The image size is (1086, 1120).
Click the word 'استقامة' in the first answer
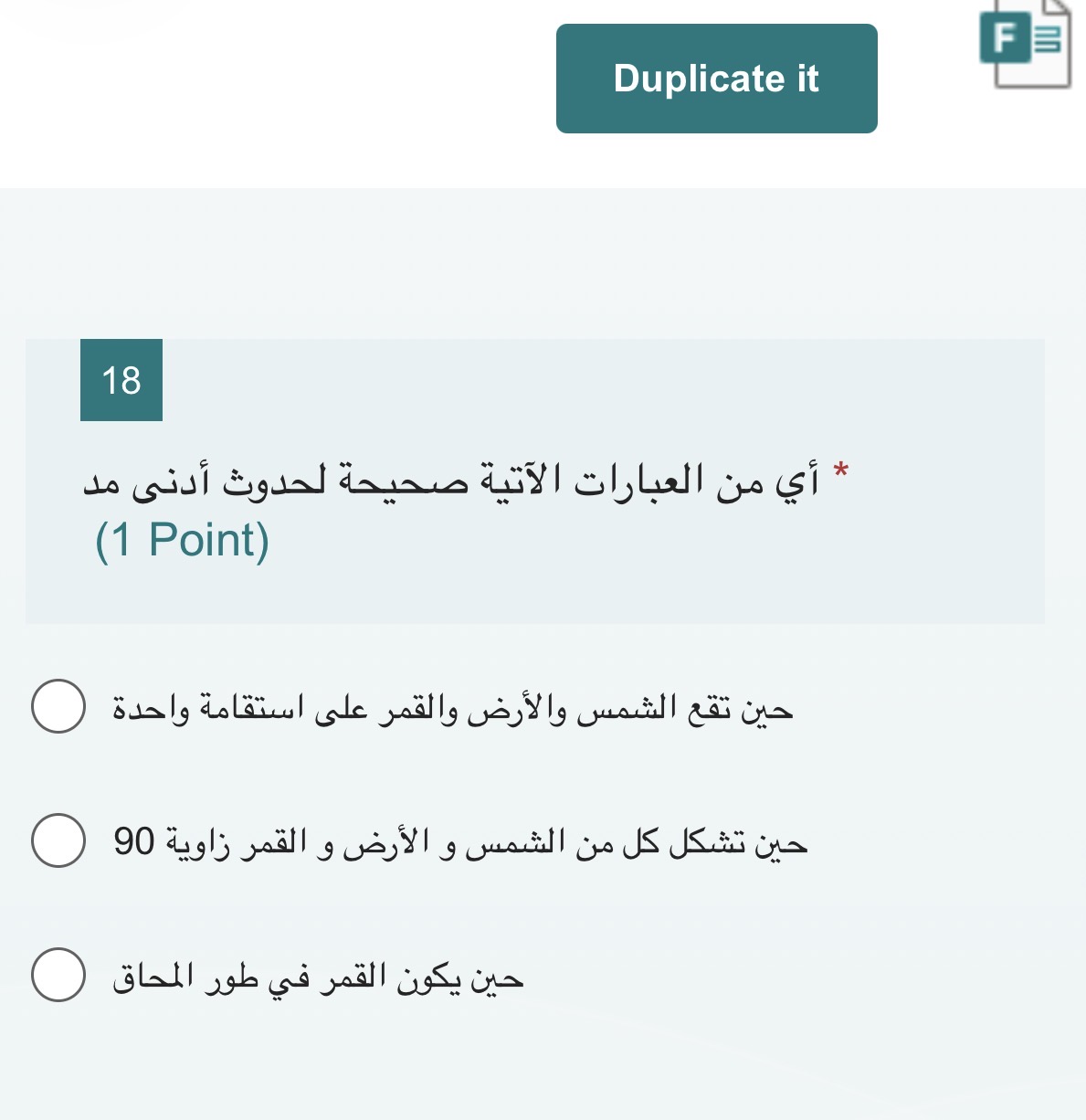tap(248, 709)
